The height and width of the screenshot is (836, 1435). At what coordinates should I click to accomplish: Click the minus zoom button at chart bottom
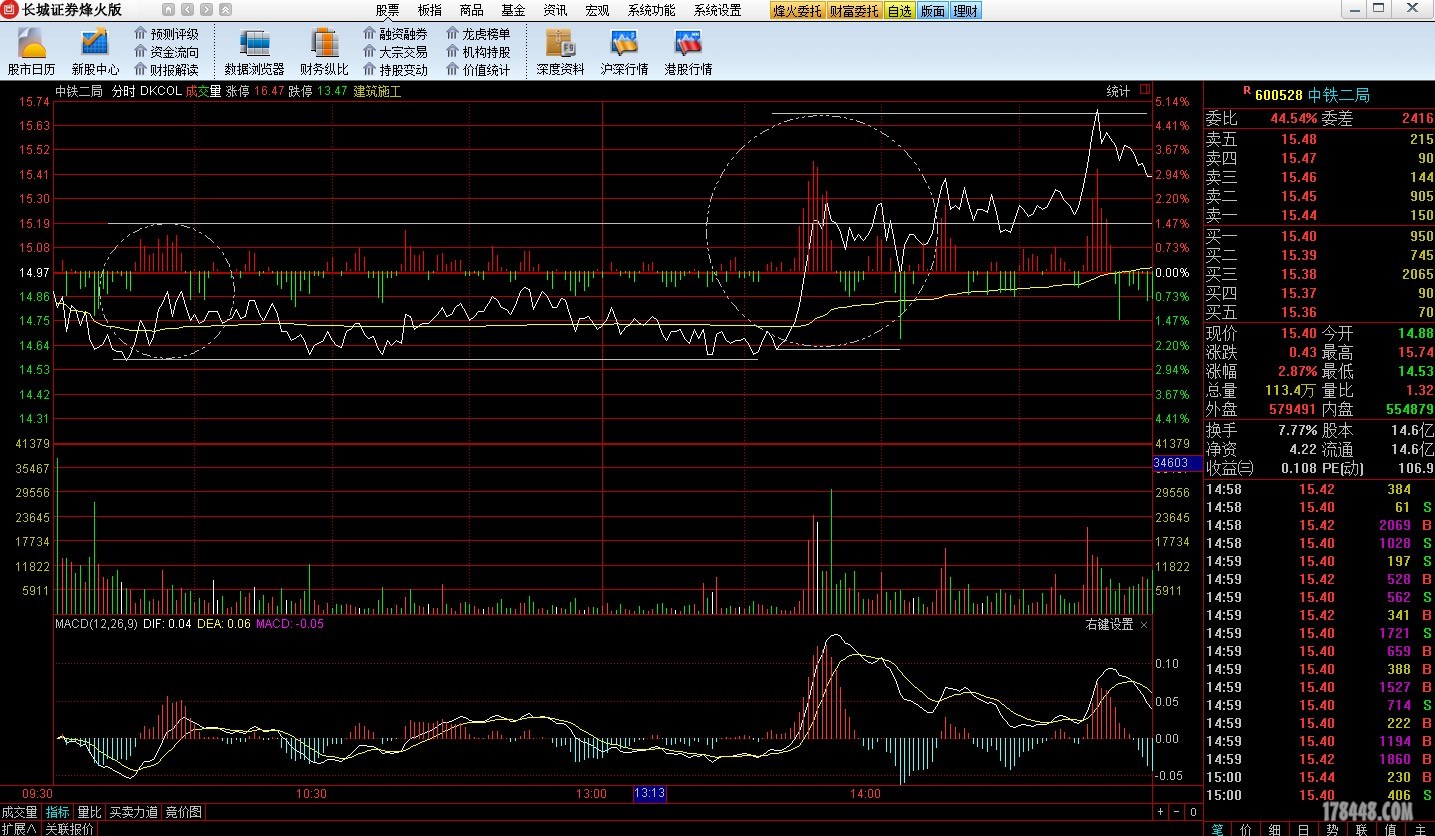tap(1176, 812)
